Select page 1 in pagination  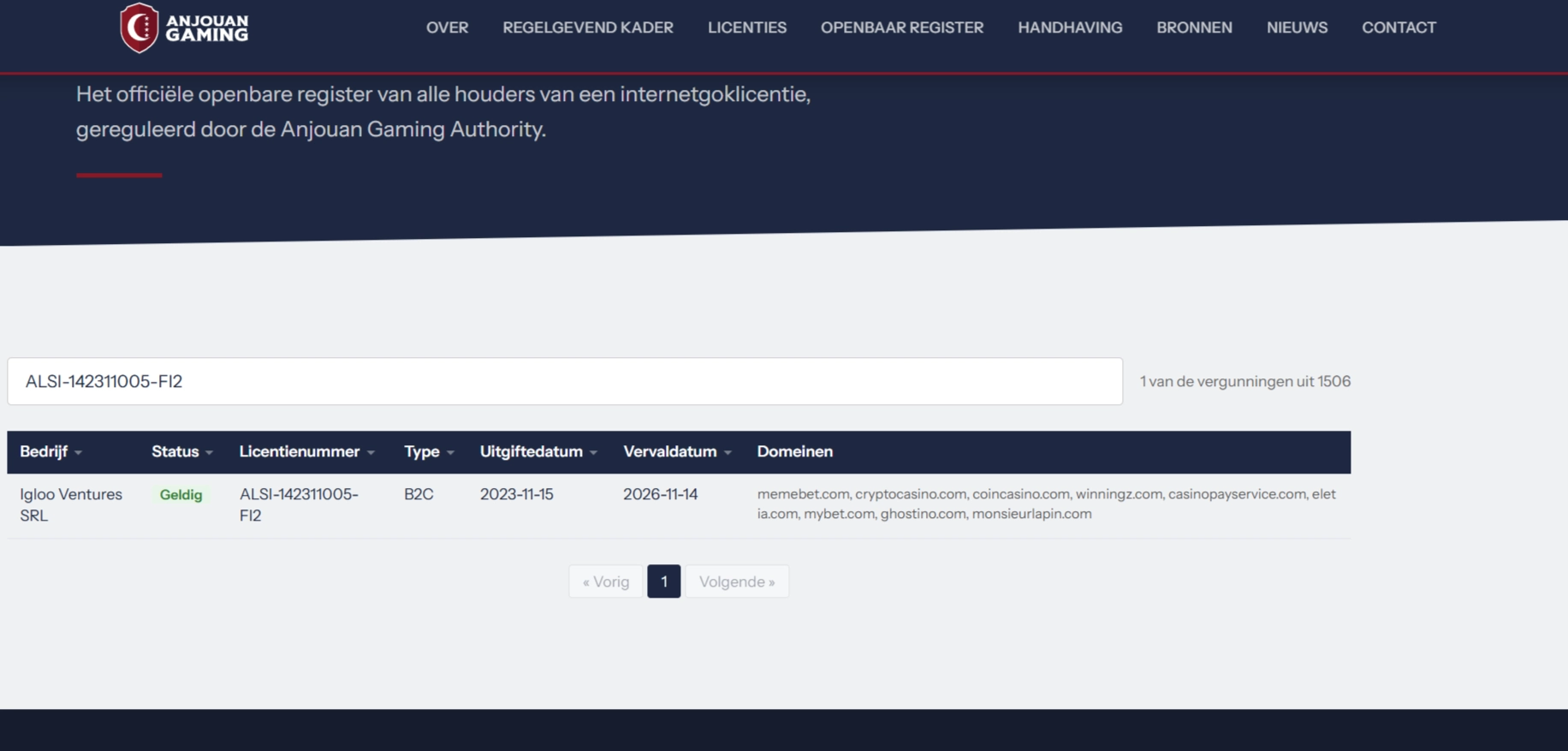[663, 581]
